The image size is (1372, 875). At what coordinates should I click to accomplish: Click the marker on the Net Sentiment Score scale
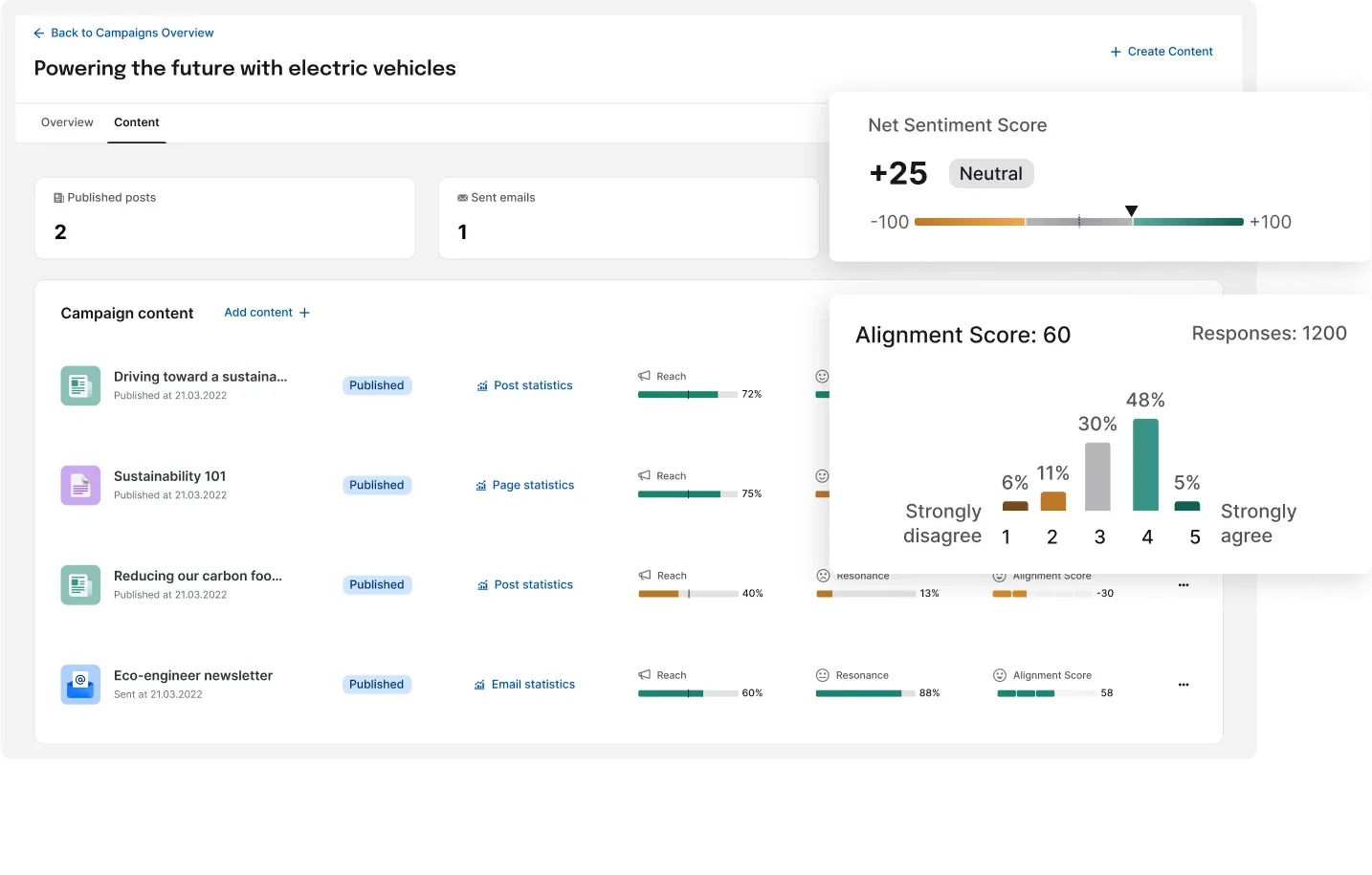coord(1131,209)
